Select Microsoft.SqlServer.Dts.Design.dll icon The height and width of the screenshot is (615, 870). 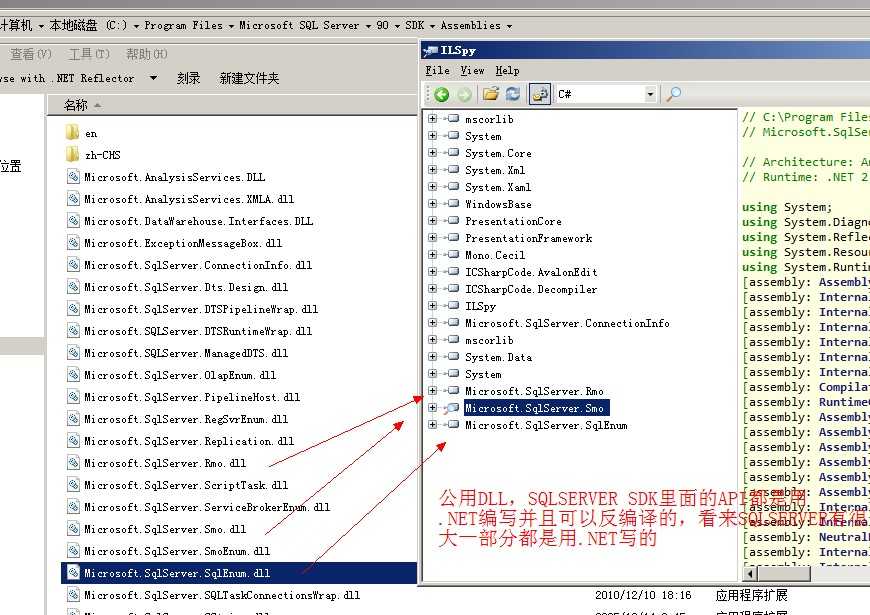[x=73, y=287]
